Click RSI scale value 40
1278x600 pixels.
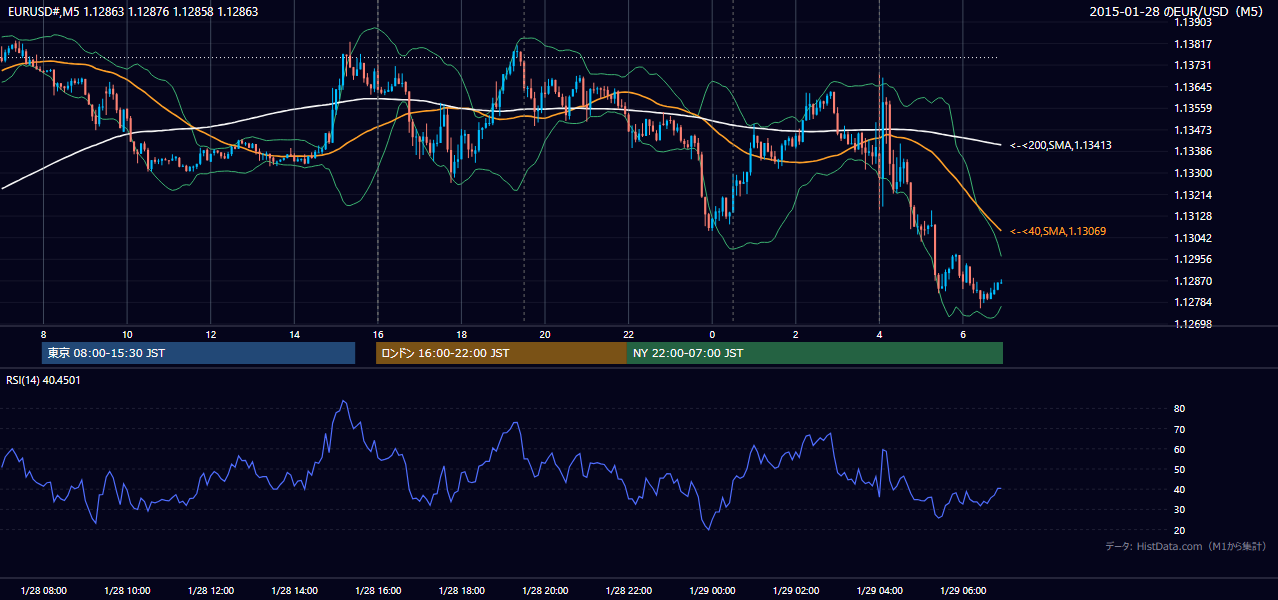1180,490
